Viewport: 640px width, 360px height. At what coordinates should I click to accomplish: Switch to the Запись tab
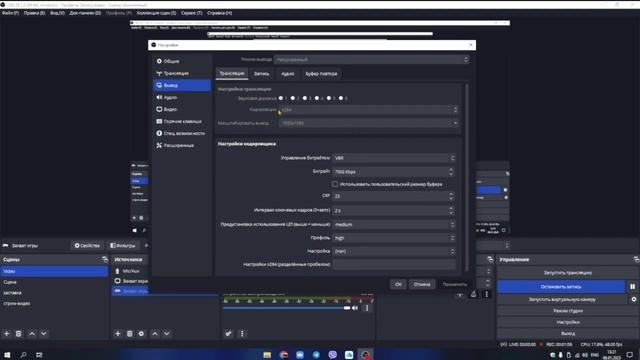click(x=262, y=74)
